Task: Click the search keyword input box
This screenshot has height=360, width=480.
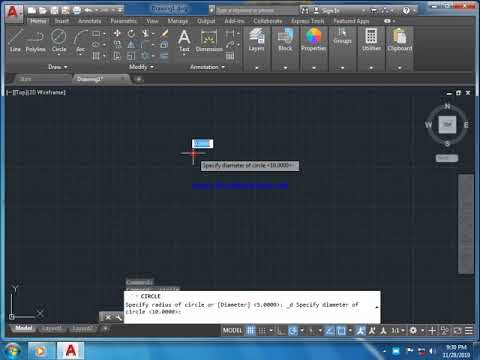Action: click(x=257, y=11)
